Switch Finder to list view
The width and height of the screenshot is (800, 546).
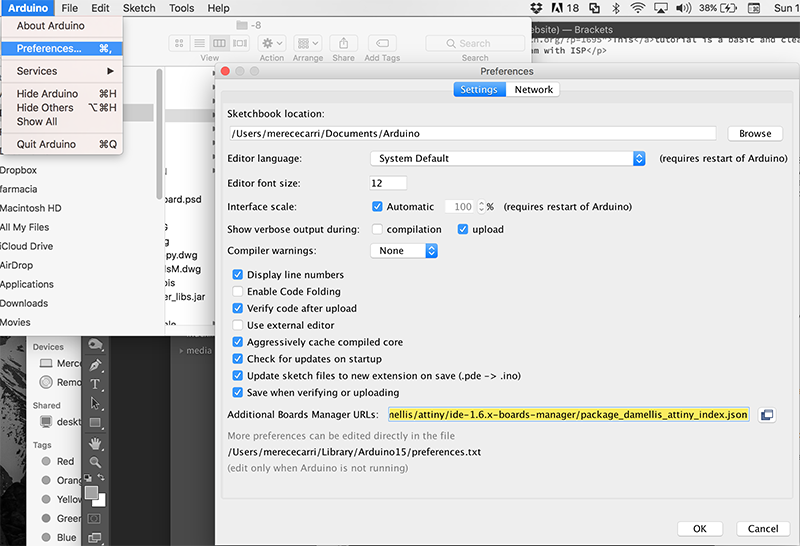click(199, 43)
